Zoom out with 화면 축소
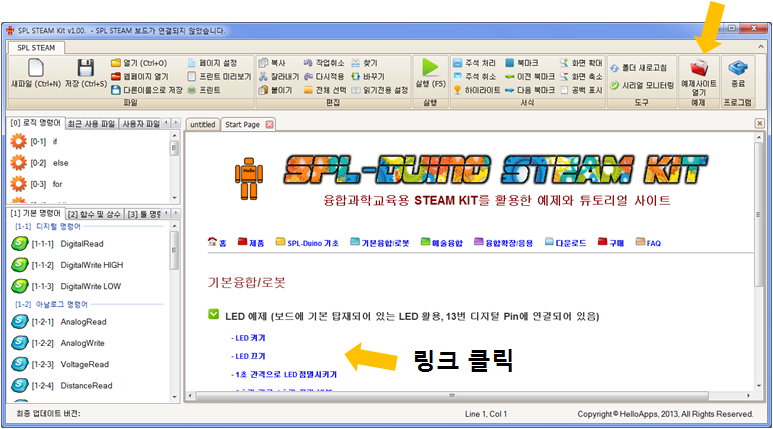This screenshot has width=773, height=429. coord(581,76)
